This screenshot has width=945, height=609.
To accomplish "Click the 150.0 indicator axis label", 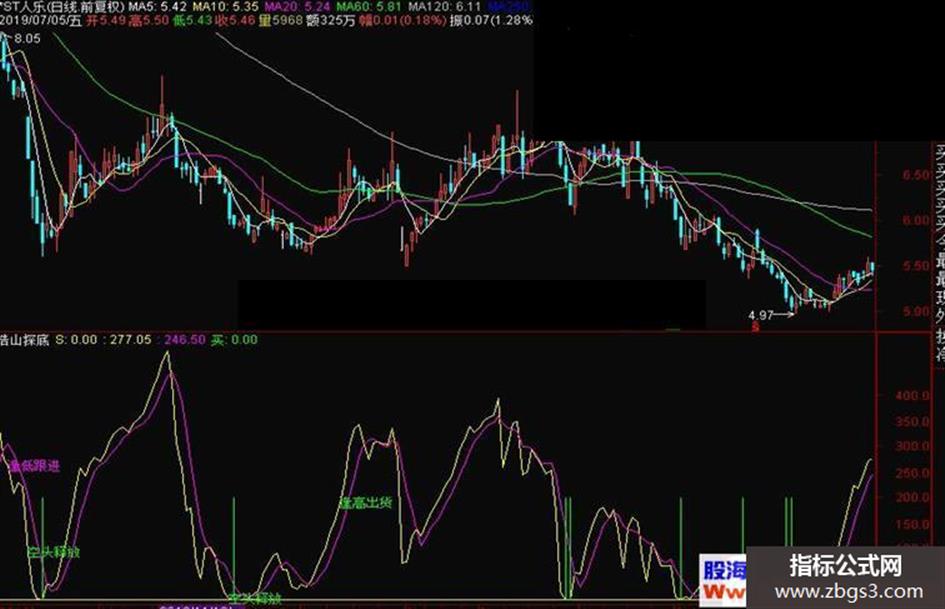I will [x=913, y=524].
